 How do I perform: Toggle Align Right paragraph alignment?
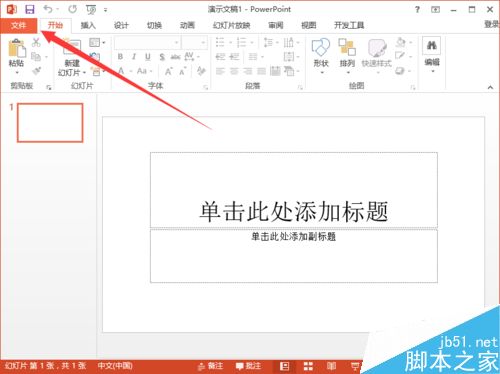tap(248, 71)
